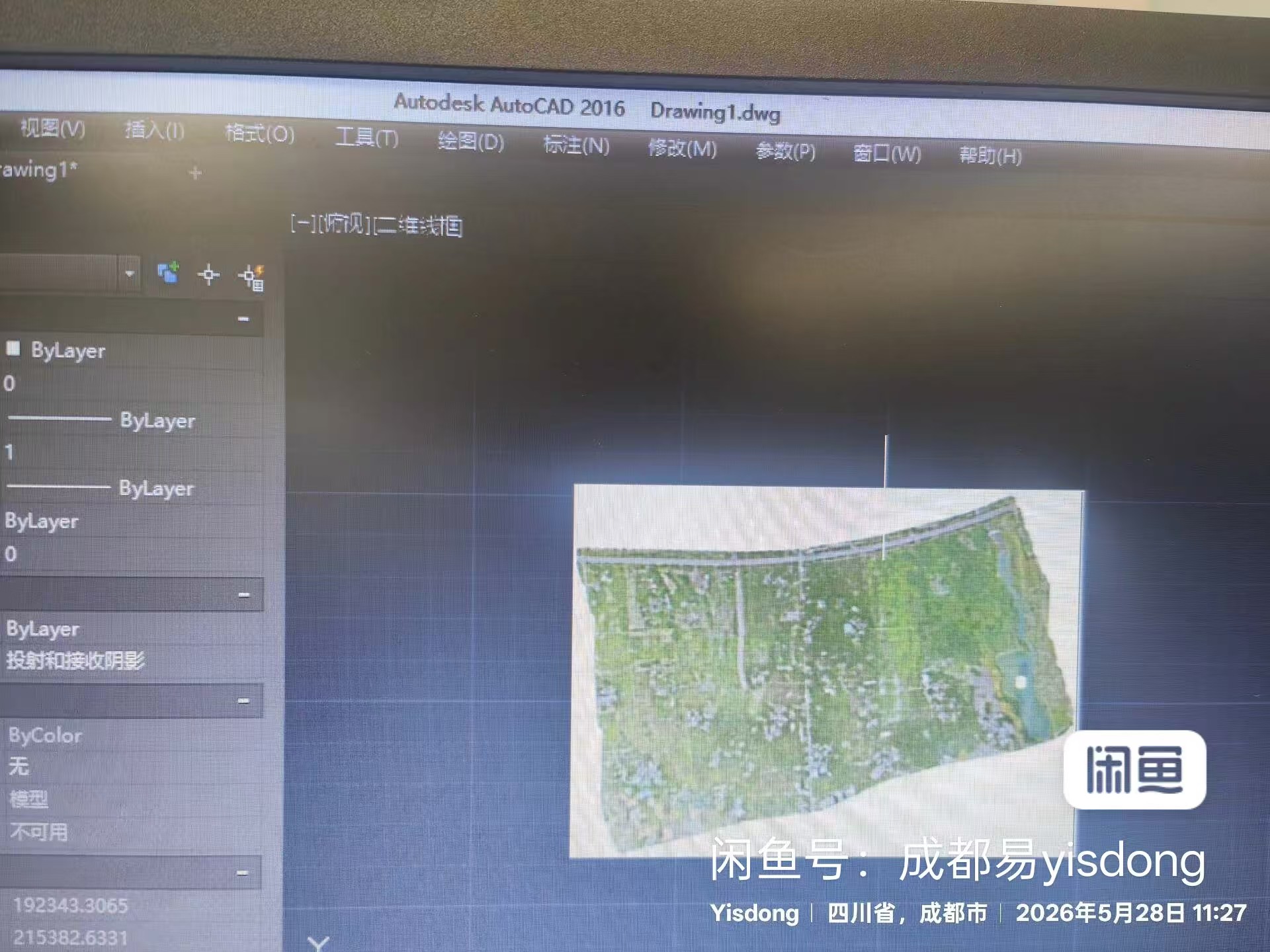Viewport: 1270px width, 952px height.
Task: Open the 插入(I) menu
Action: pos(155,130)
